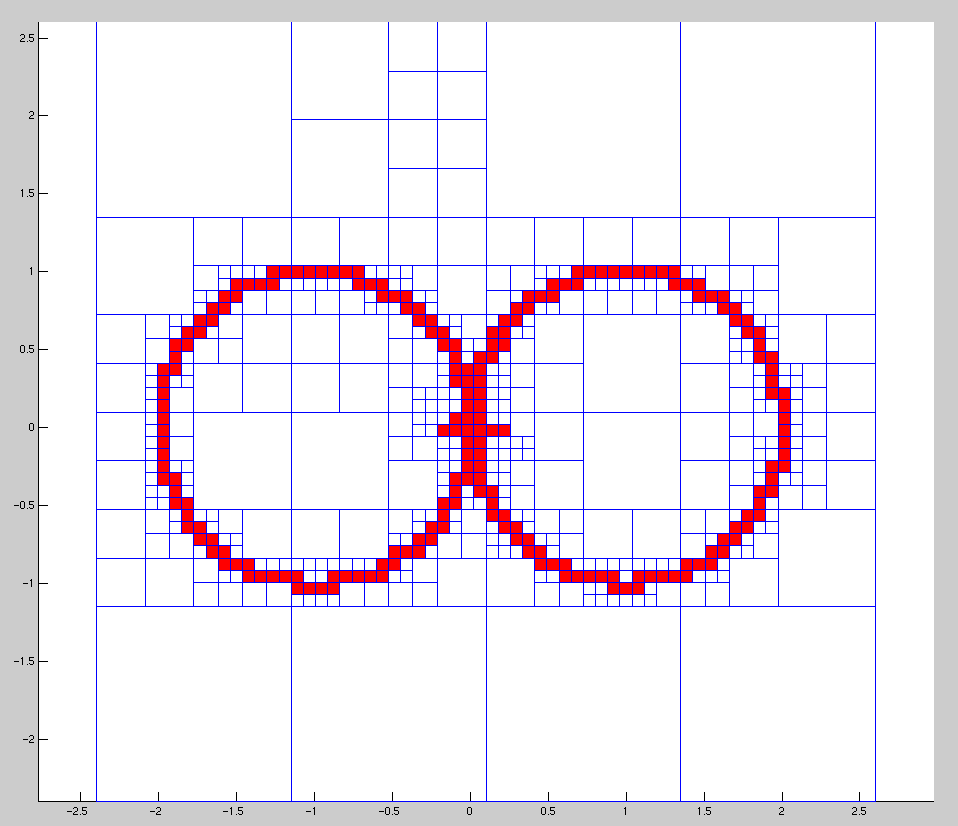Click the x-axis tick label 1.5
Image resolution: width=958 pixels, height=826 pixels.
[x=704, y=811]
